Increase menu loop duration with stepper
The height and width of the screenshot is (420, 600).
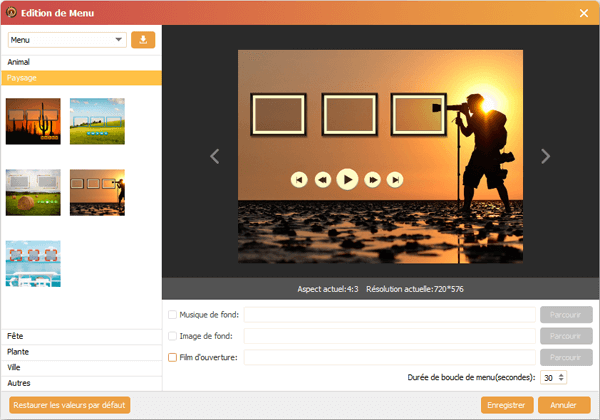coord(560,374)
